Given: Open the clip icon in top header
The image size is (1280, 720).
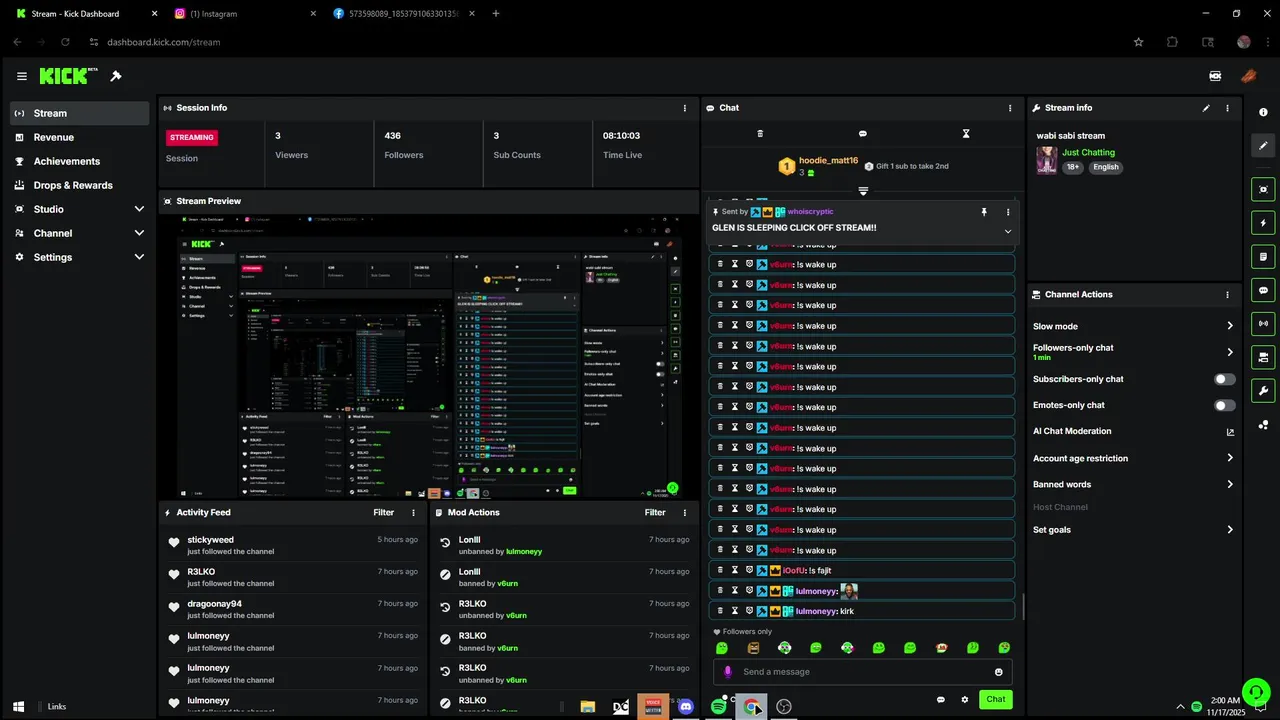Looking at the screenshot, I should (x=1215, y=76).
